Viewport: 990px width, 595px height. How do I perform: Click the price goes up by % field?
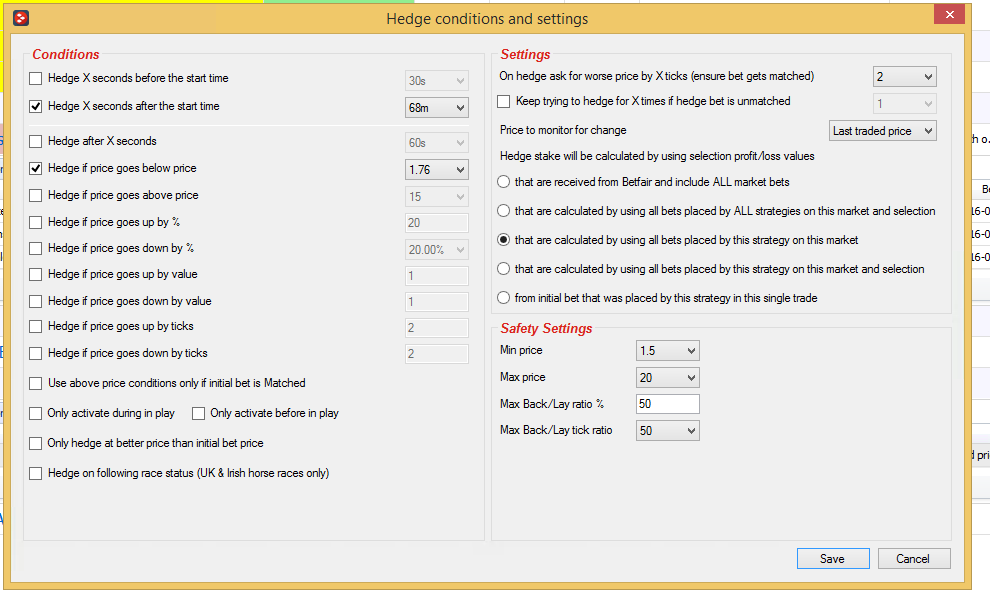(437, 222)
